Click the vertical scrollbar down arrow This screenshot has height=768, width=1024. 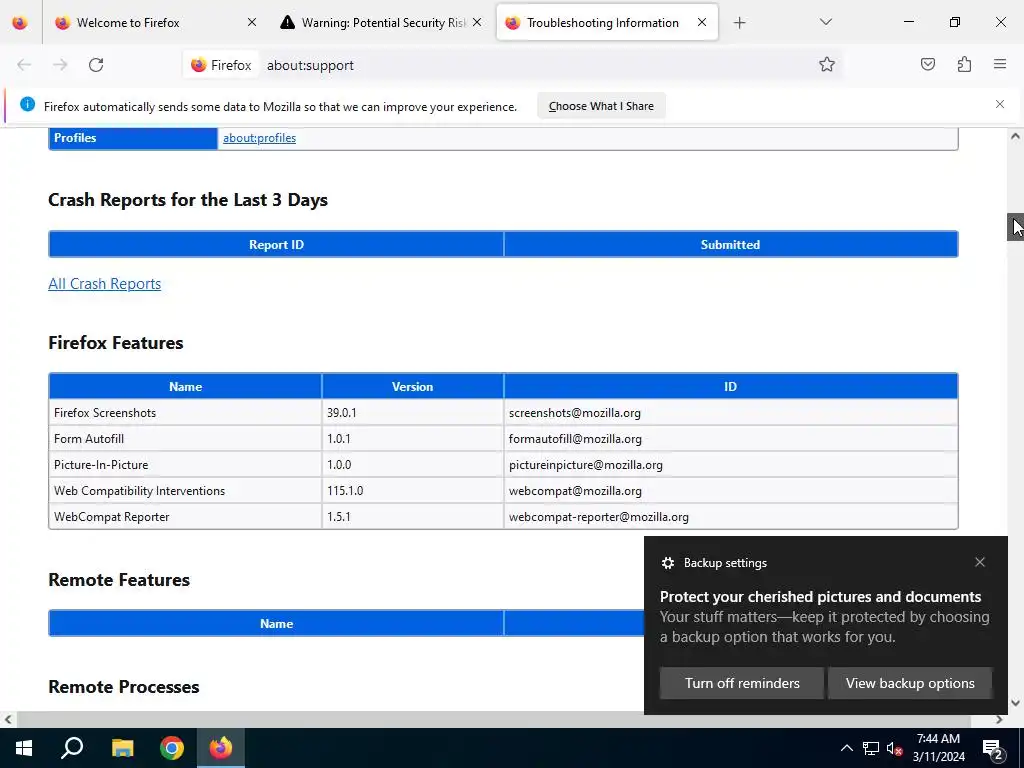click(1015, 703)
